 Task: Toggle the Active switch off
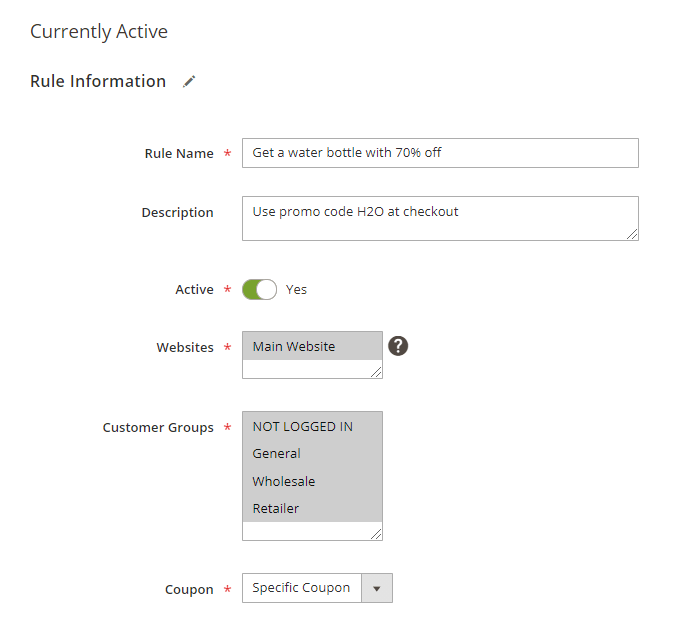(259, 289)
